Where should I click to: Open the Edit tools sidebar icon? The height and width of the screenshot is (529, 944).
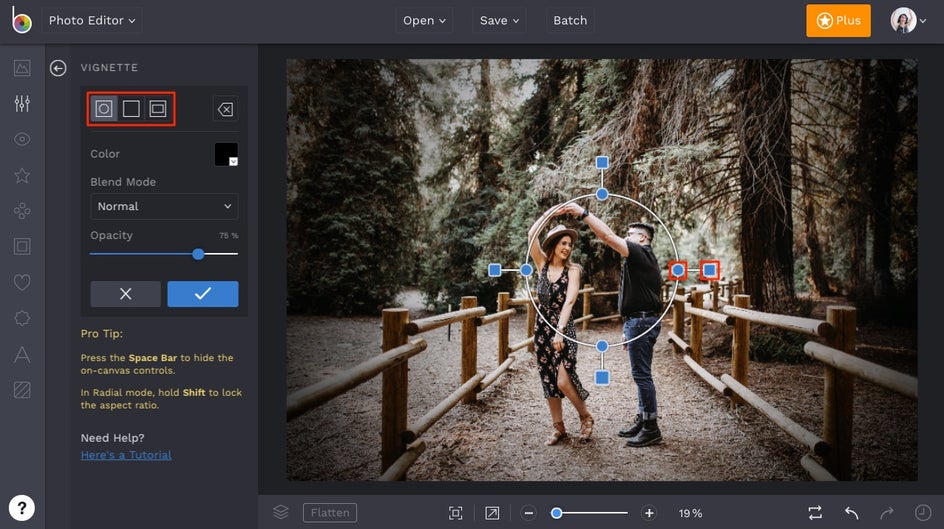click(x=22, y=104)
